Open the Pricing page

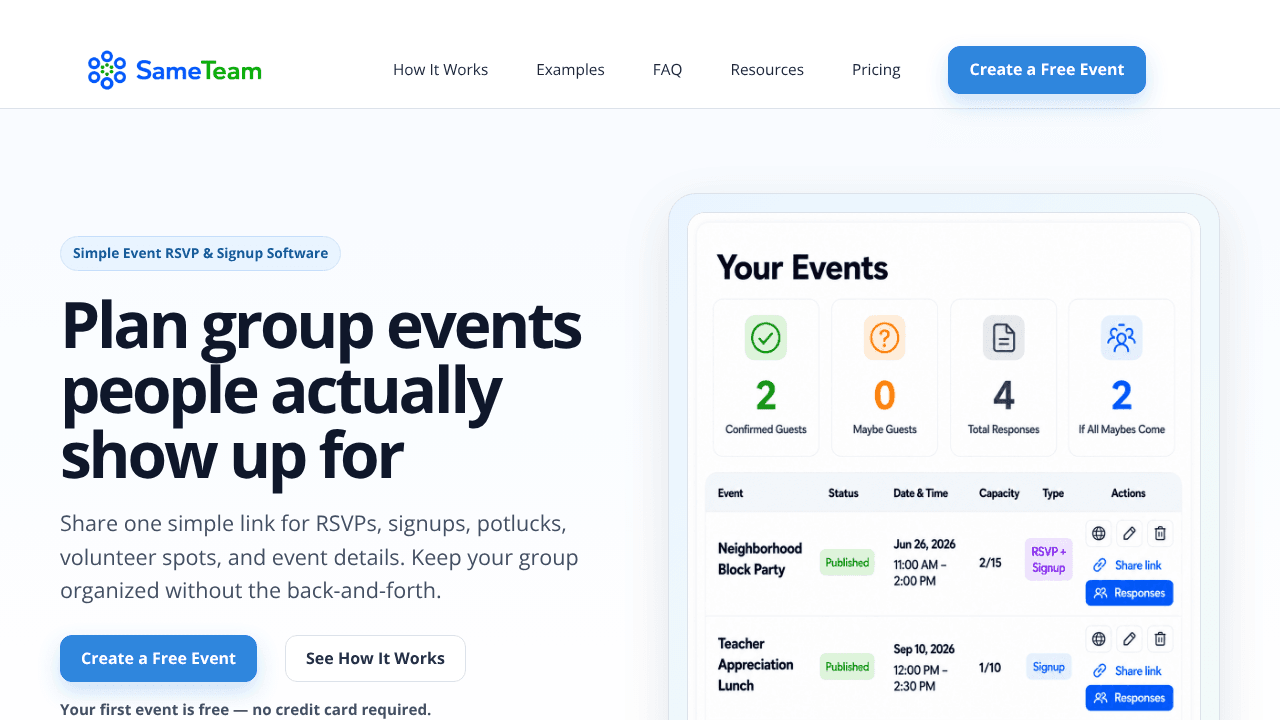(876, 70)
